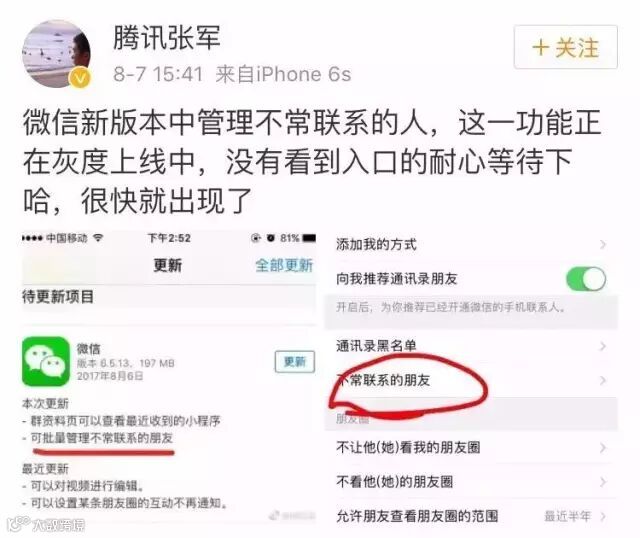The height and width of the screenshot is (538, 640).
Task: Toggle 向我推荐通讯录朋友 switch off
Action: [x=586, y=279]
